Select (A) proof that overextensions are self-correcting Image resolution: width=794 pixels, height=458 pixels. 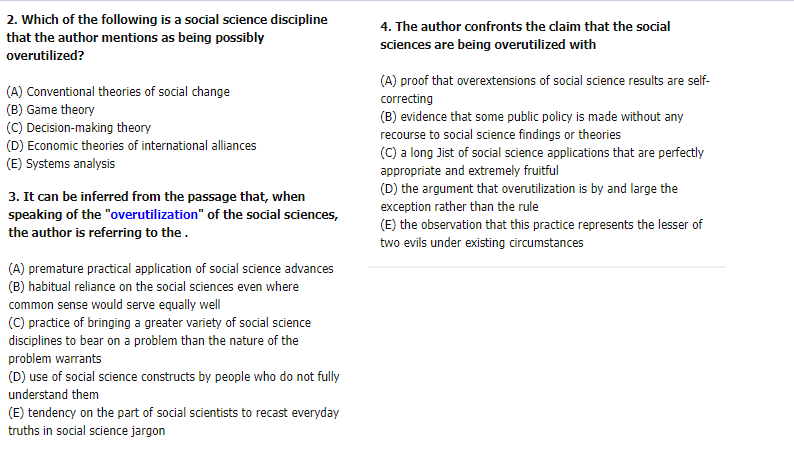(545, 81)
